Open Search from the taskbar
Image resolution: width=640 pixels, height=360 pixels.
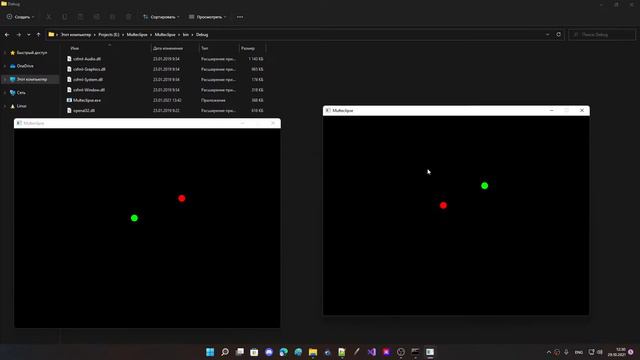coord(224,352)
